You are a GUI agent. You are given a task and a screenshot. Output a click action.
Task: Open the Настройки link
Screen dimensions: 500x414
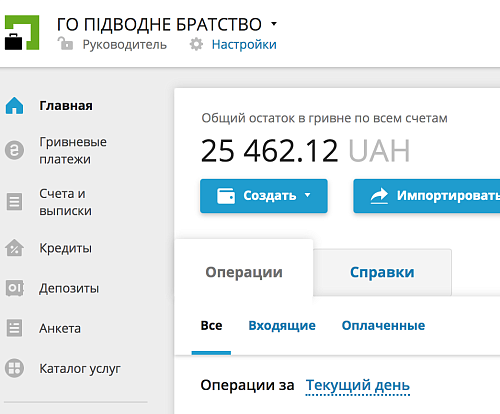244,44
